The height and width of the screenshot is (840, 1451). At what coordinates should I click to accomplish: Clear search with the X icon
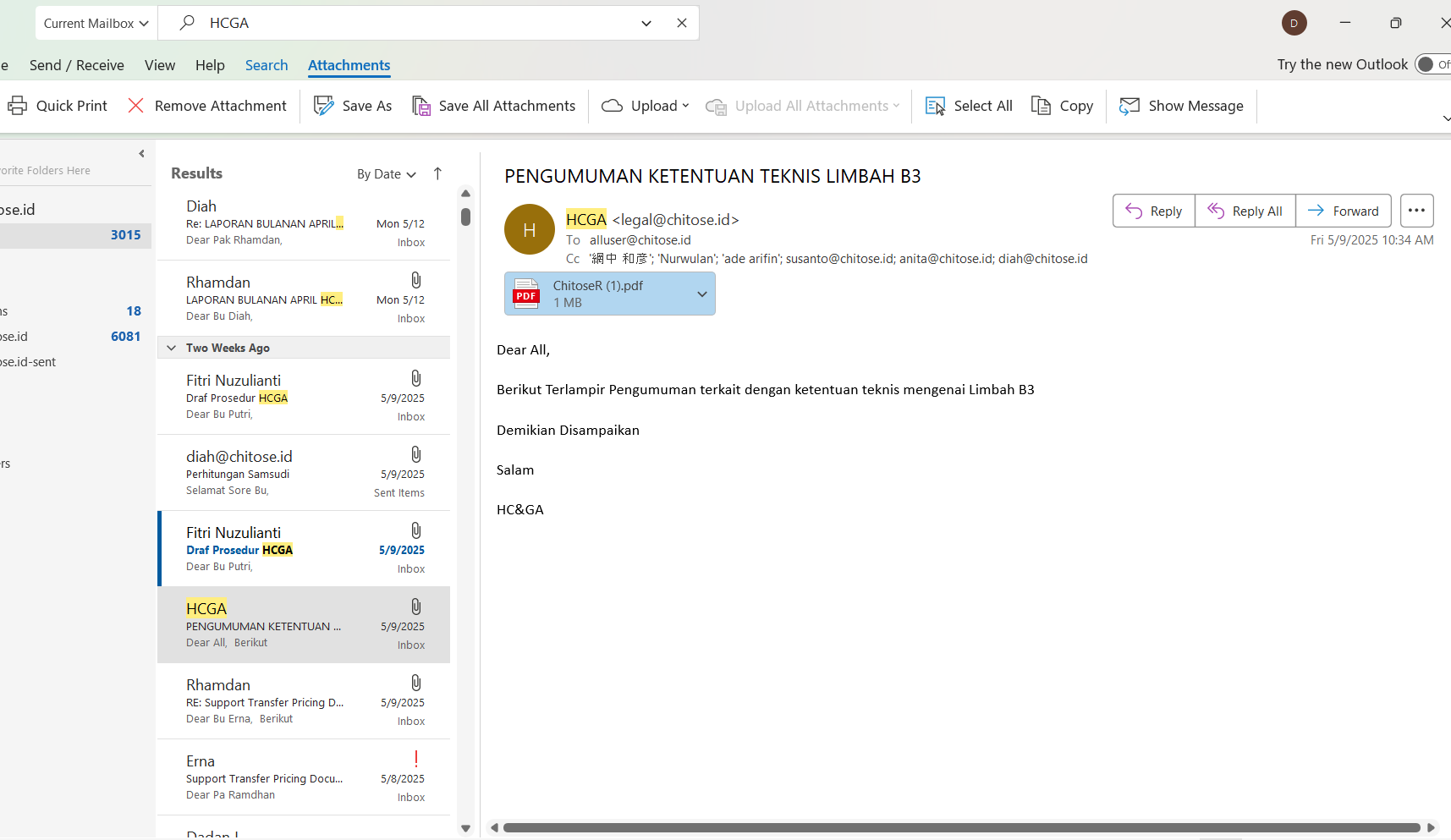point(682,23)
